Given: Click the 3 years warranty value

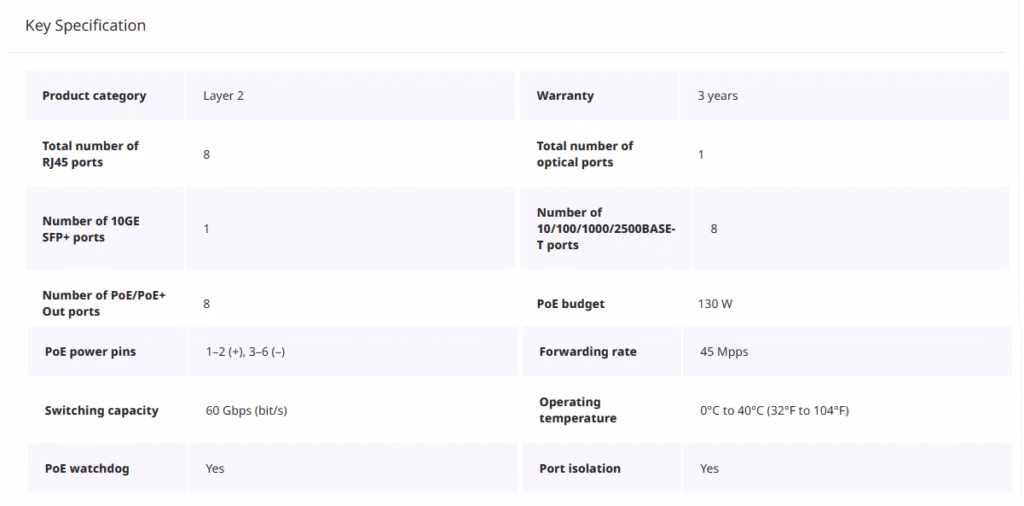Looking at the screenshot, I should click(718, 96).
